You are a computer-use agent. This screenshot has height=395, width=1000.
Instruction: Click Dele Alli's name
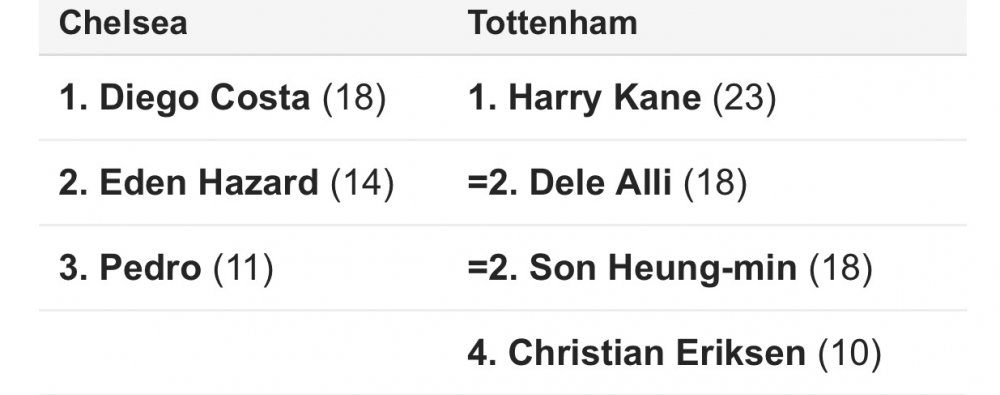point(600,183)
